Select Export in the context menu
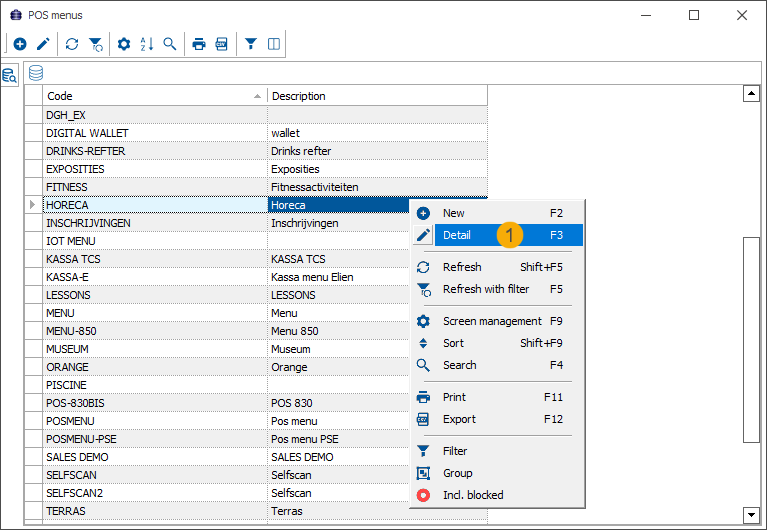 pyautogui.click(x=459, y=419)
